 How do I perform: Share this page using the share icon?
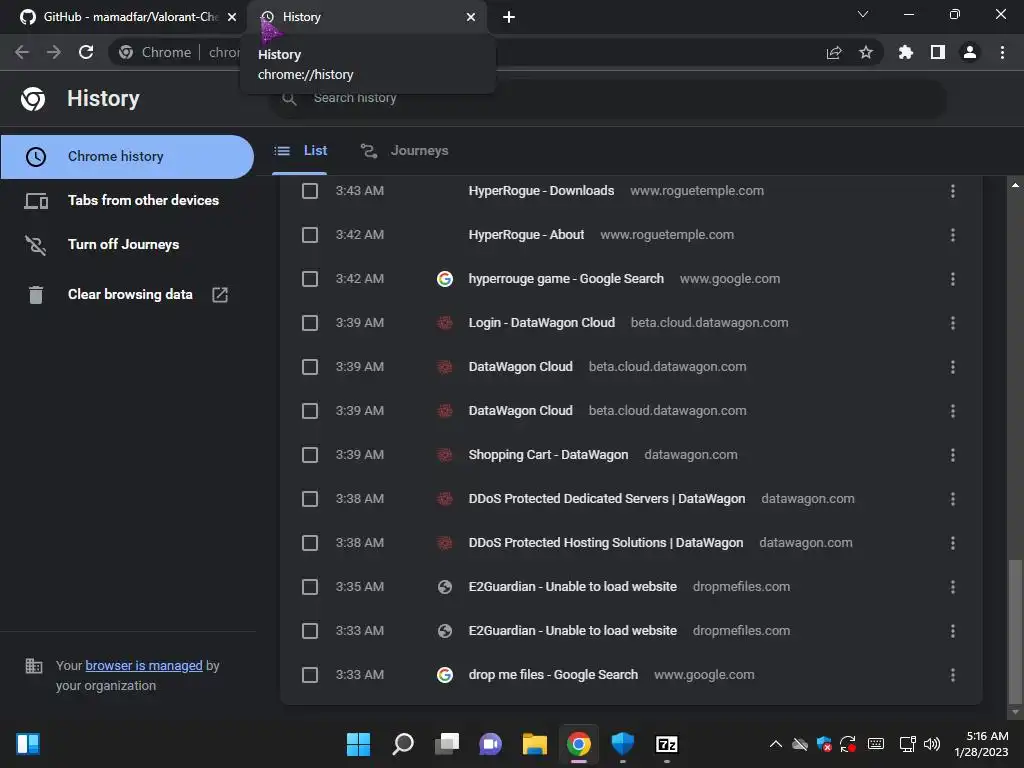coord(834,52)
